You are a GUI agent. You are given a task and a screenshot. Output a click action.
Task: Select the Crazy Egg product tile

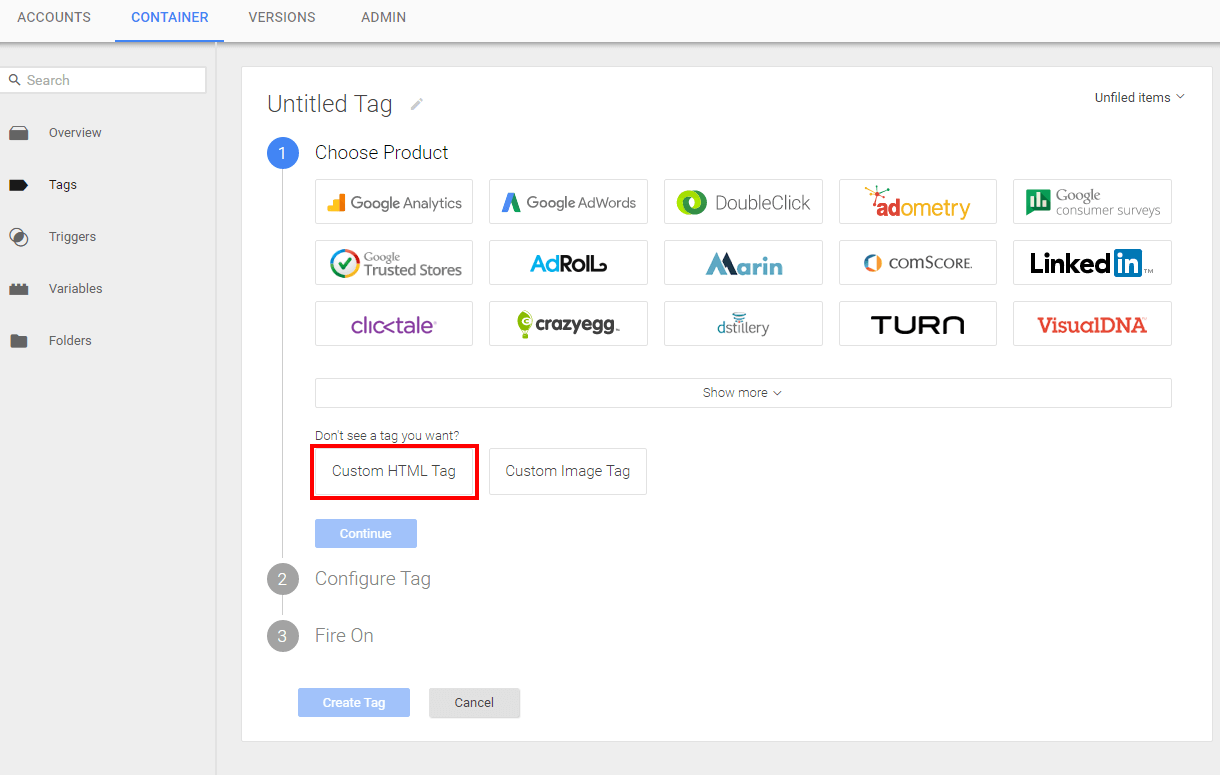(x=568, y=324)
